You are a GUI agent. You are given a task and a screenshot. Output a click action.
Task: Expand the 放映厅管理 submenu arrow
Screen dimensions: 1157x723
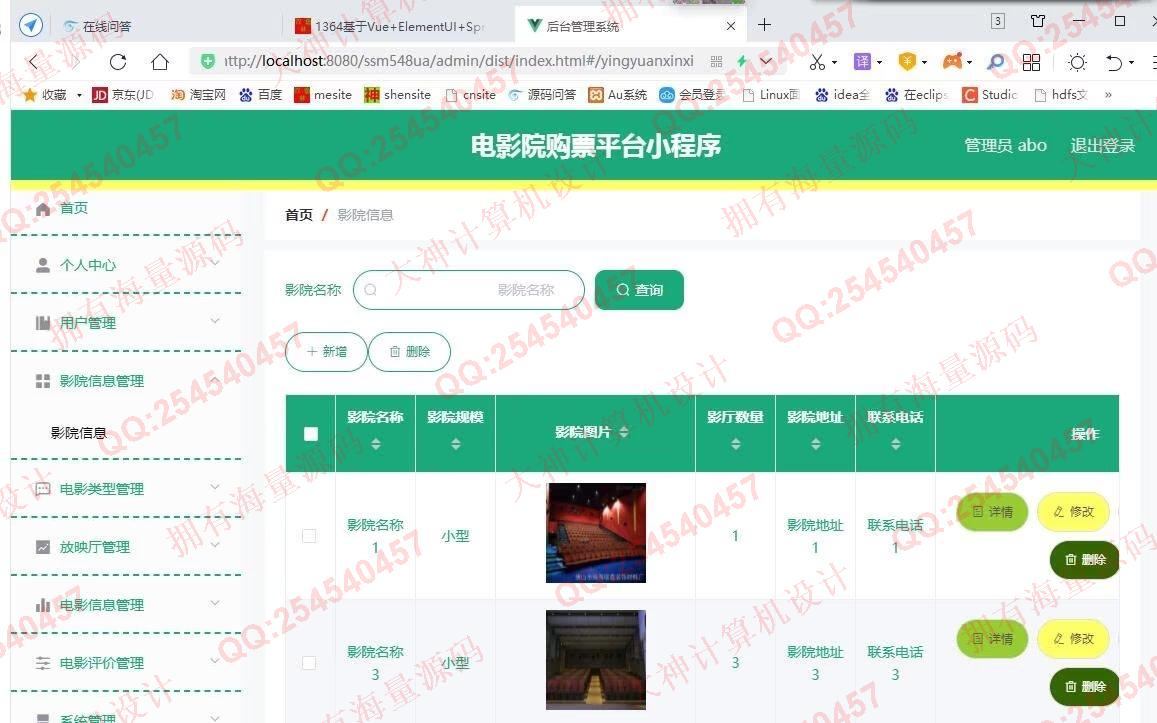[215, 545]
